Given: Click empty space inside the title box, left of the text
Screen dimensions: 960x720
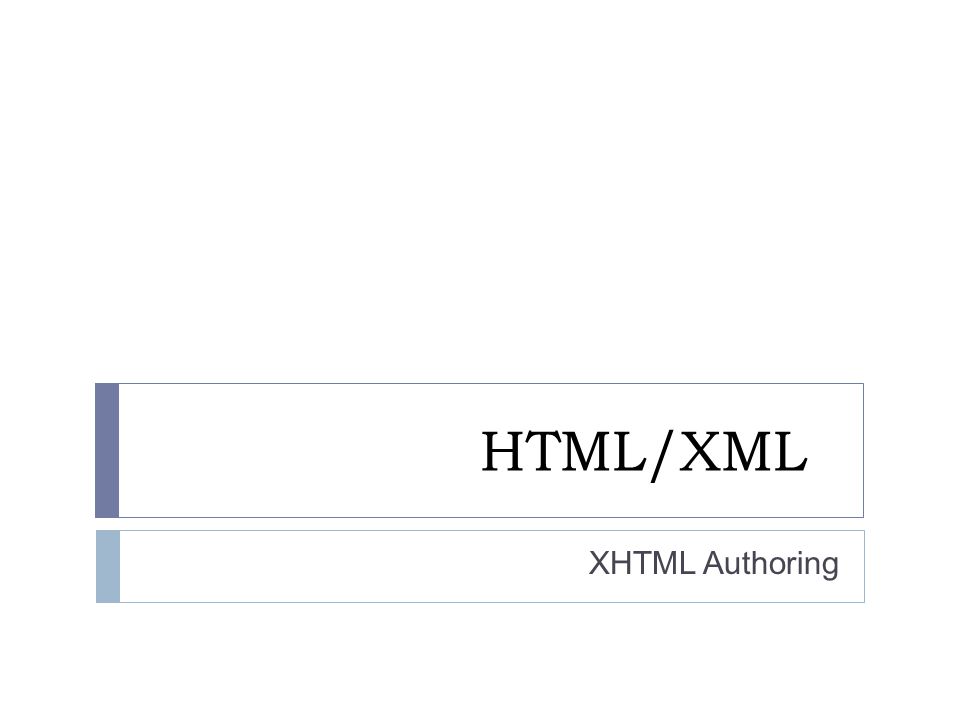Looking at the screenshot, I should point(294,451).
